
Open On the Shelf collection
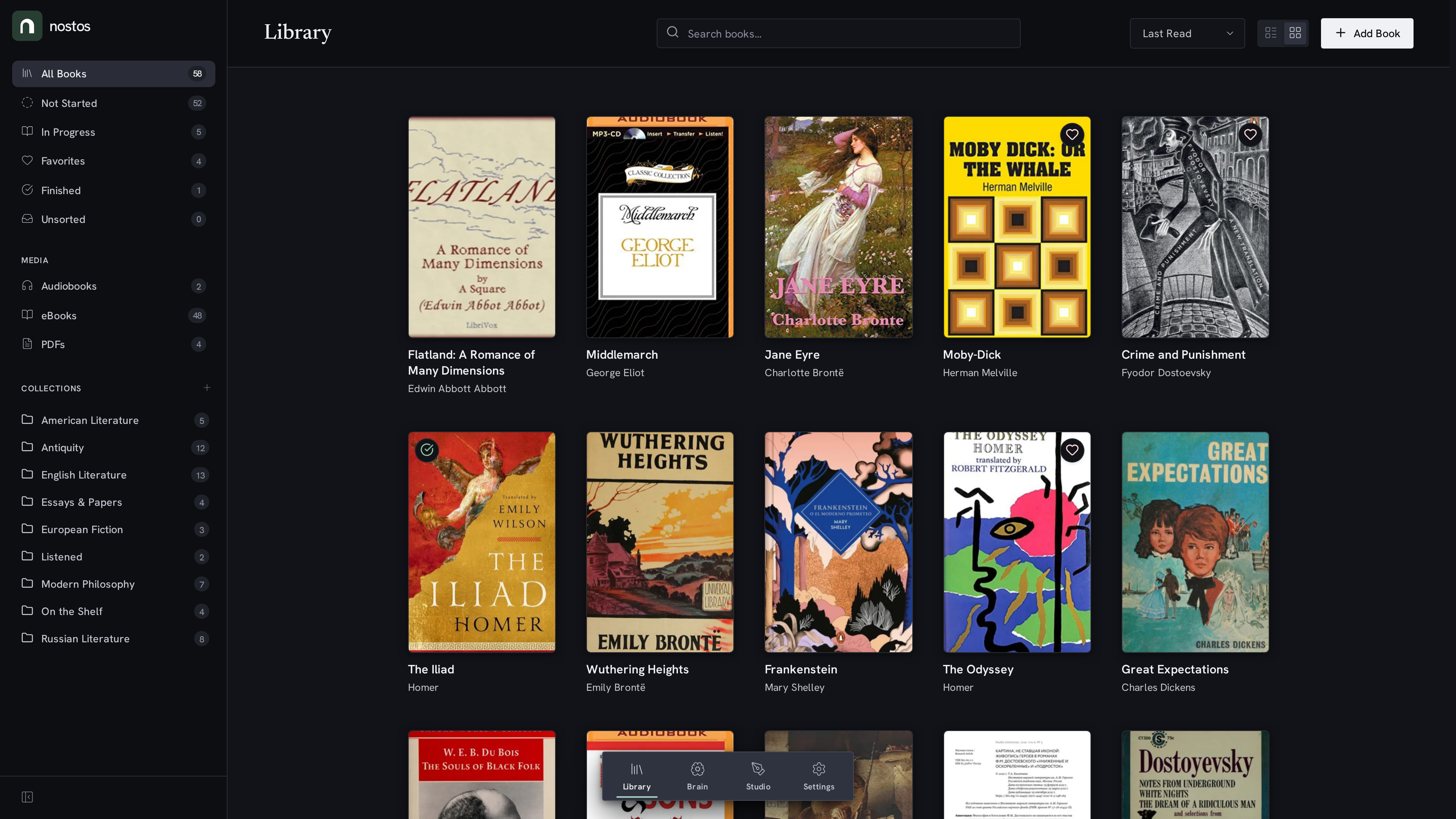(114, 612)
